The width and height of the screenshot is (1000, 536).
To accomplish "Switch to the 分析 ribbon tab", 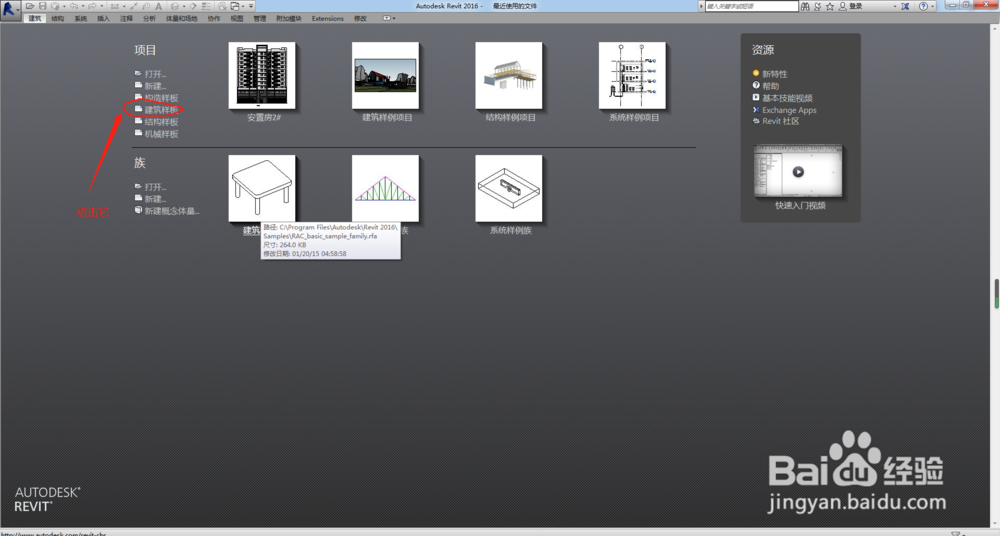I will 149,19.
